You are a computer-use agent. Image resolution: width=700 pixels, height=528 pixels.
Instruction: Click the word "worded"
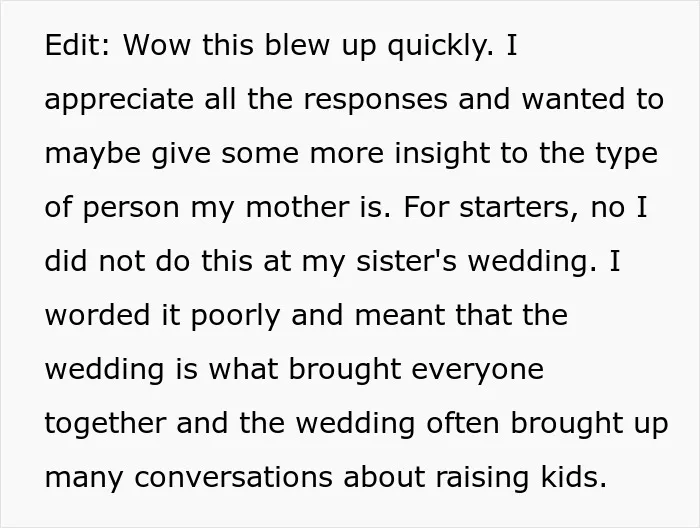(x=97, y=315)
